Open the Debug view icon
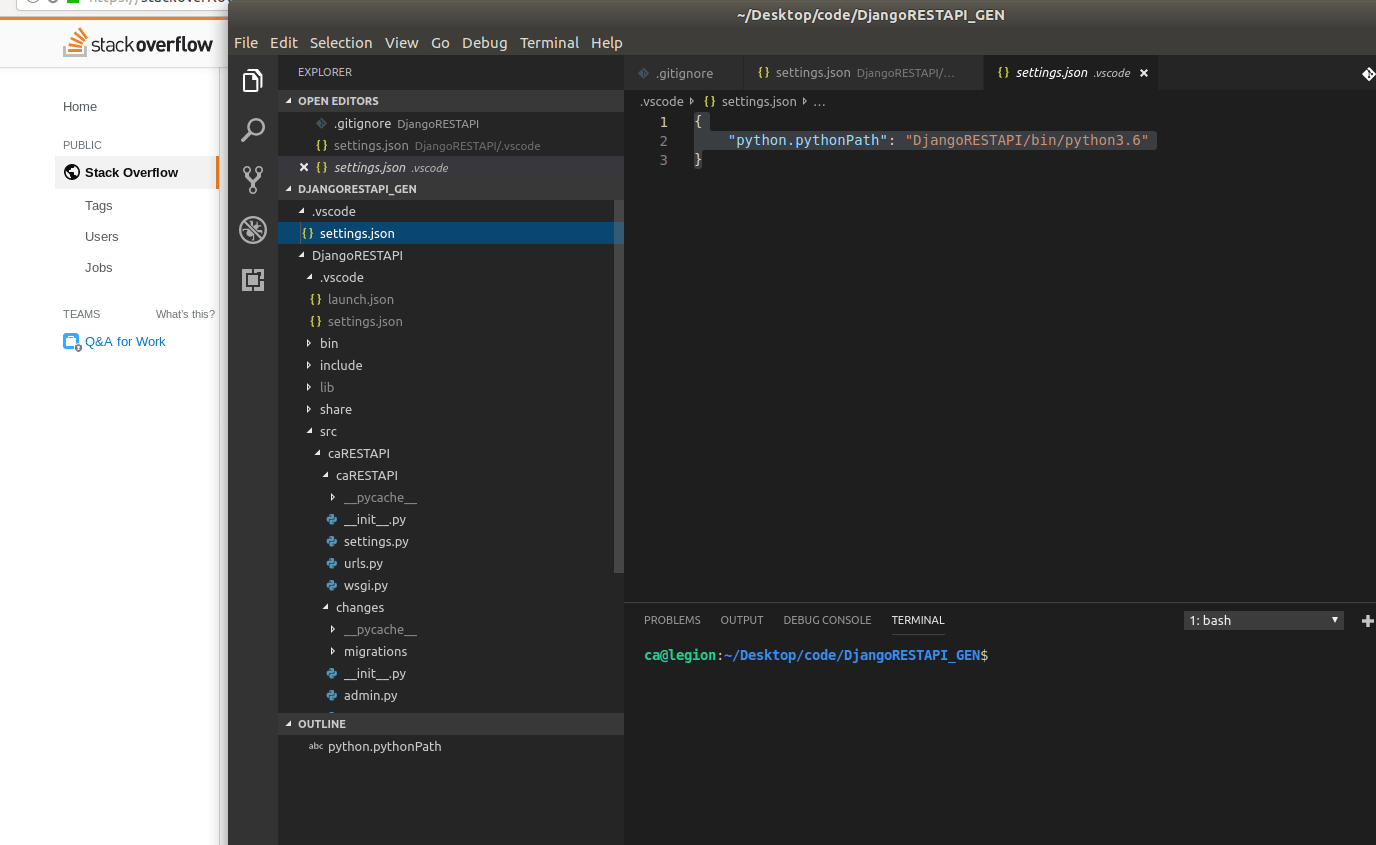The image size is (1376, 845). click(253, 231)
